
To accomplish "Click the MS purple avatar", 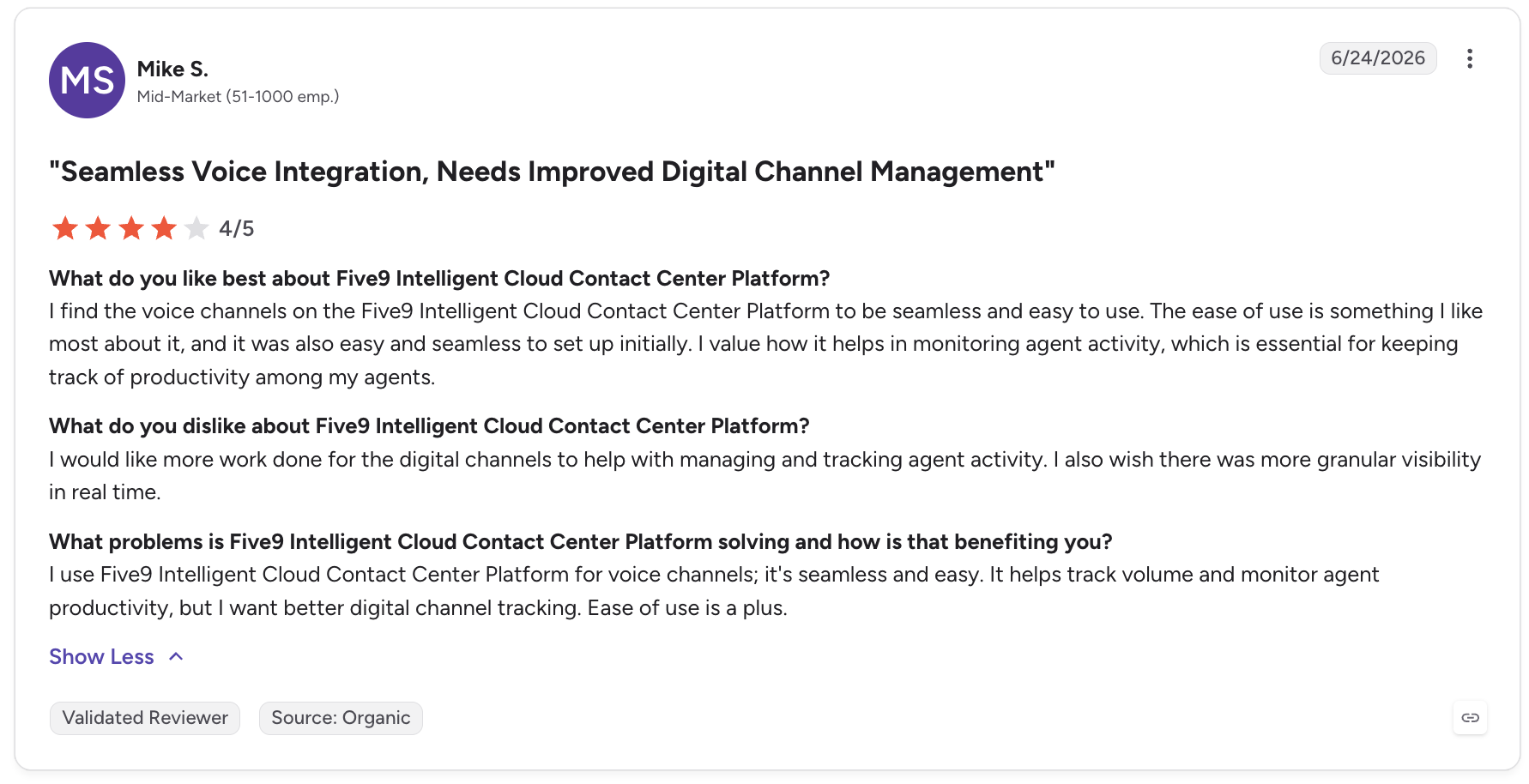I will [87, 81].
